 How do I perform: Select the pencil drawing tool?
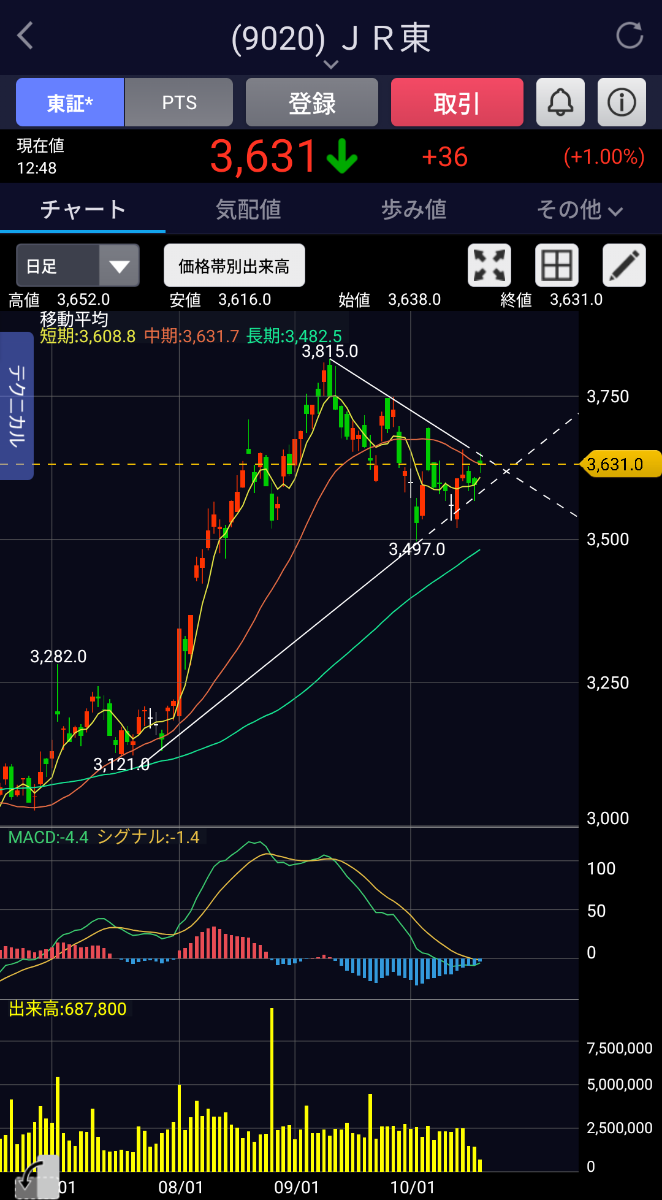coord(624,266)
